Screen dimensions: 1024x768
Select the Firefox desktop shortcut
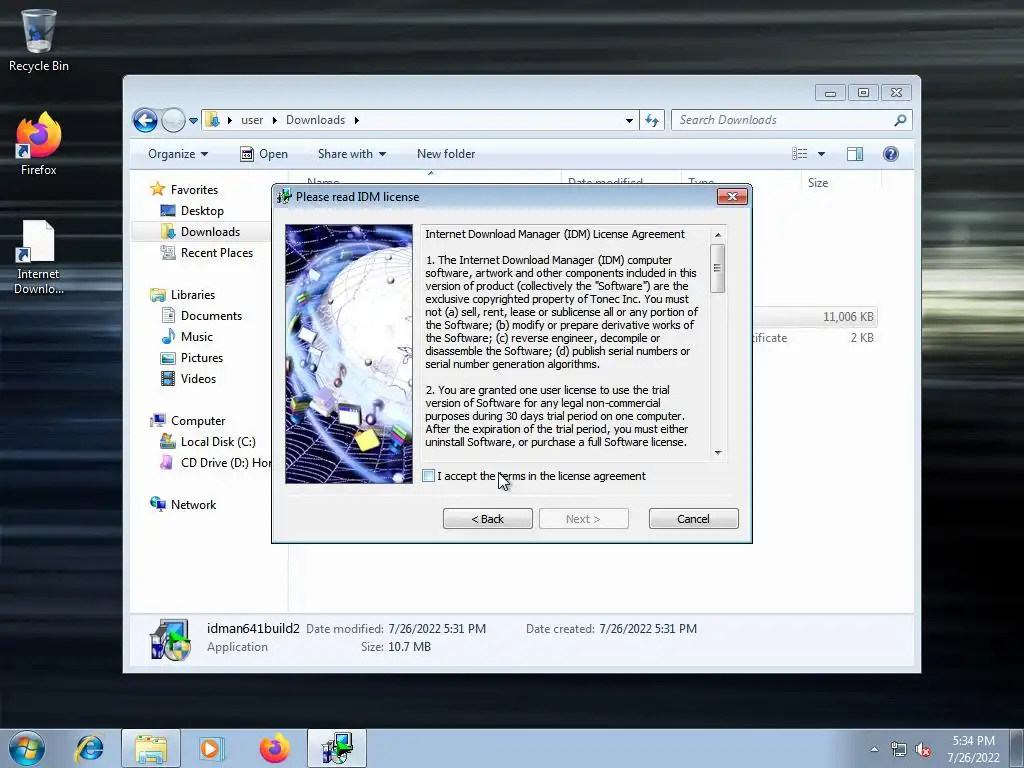pos(39,144)
